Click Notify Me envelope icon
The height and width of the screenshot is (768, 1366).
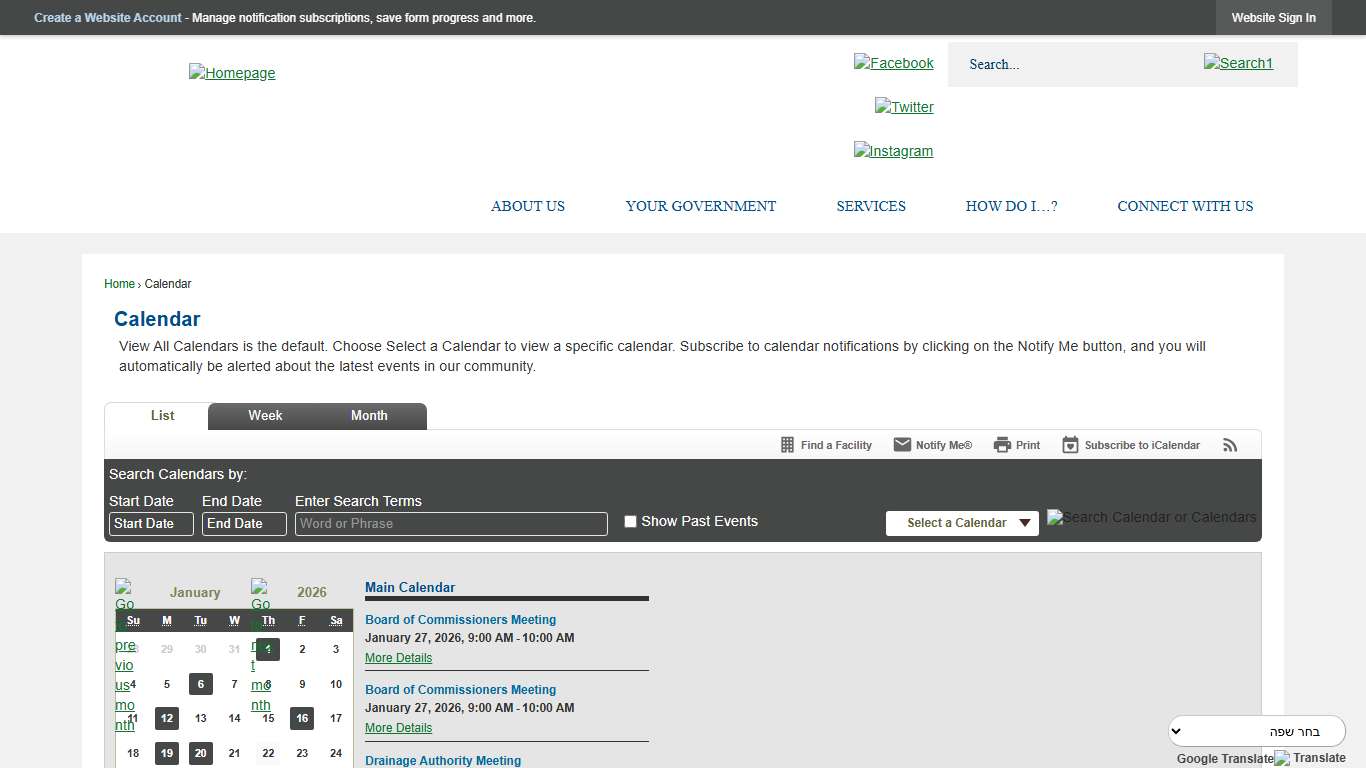pyautogui.click(x=902, y=445)
